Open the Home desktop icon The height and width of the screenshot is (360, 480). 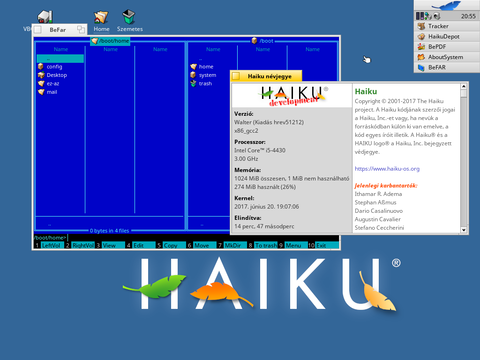(x=101, y=20)
